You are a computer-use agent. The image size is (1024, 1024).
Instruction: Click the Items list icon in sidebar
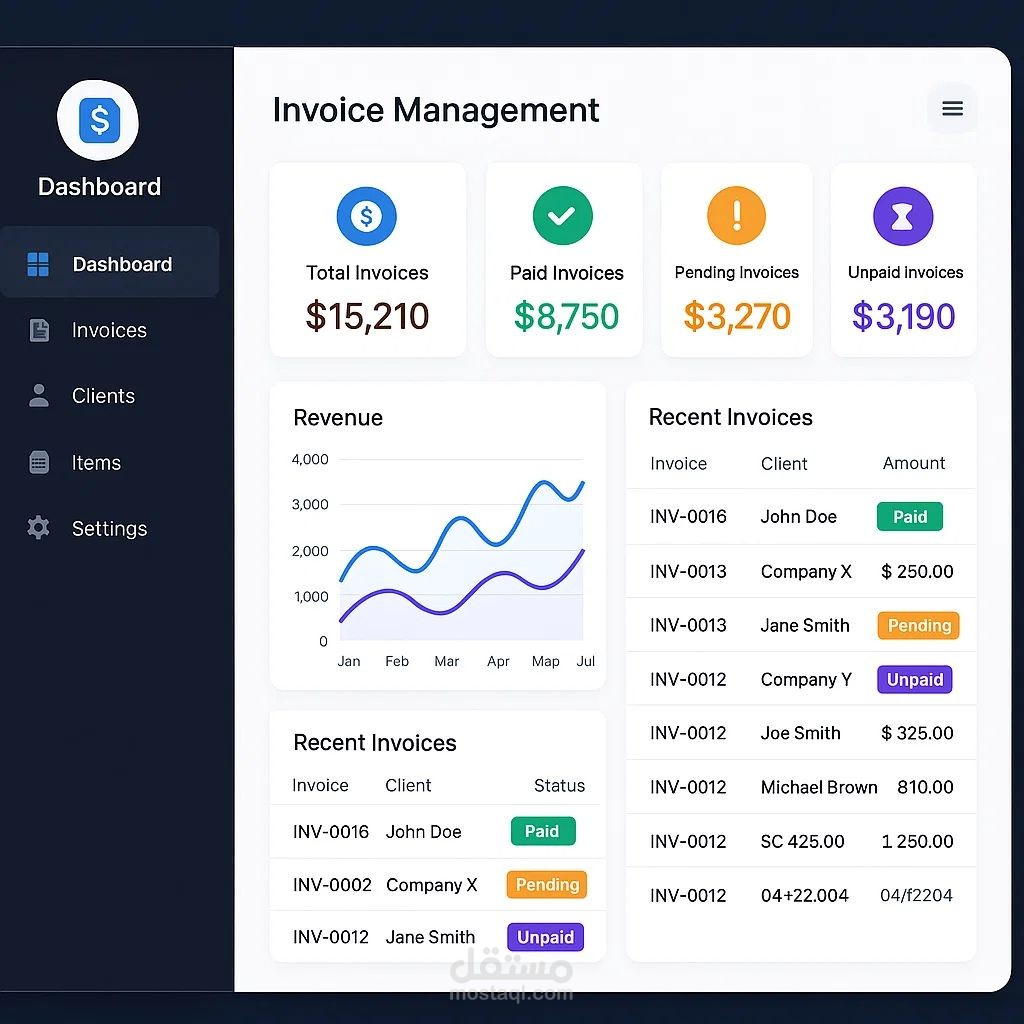click(39, 462)
